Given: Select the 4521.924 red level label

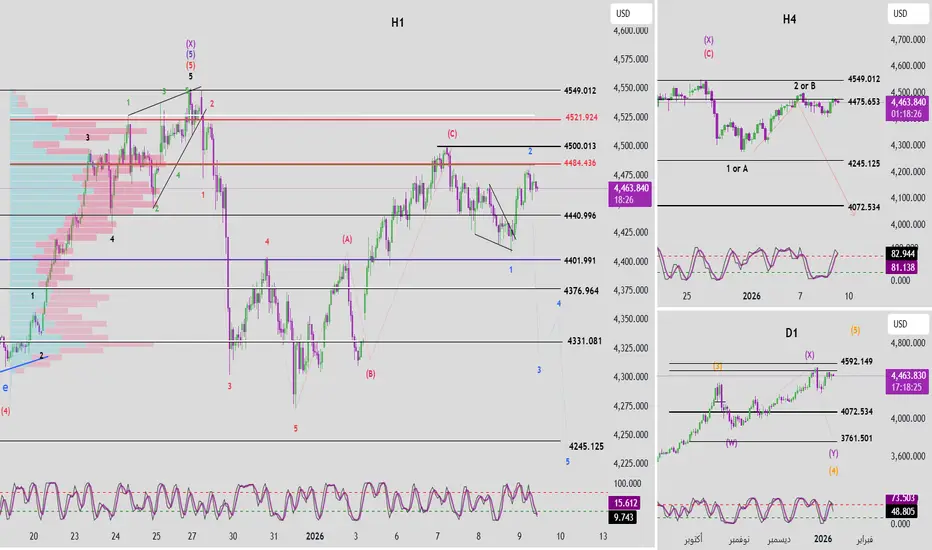Looking at the screenshot, I should (581, 117).
